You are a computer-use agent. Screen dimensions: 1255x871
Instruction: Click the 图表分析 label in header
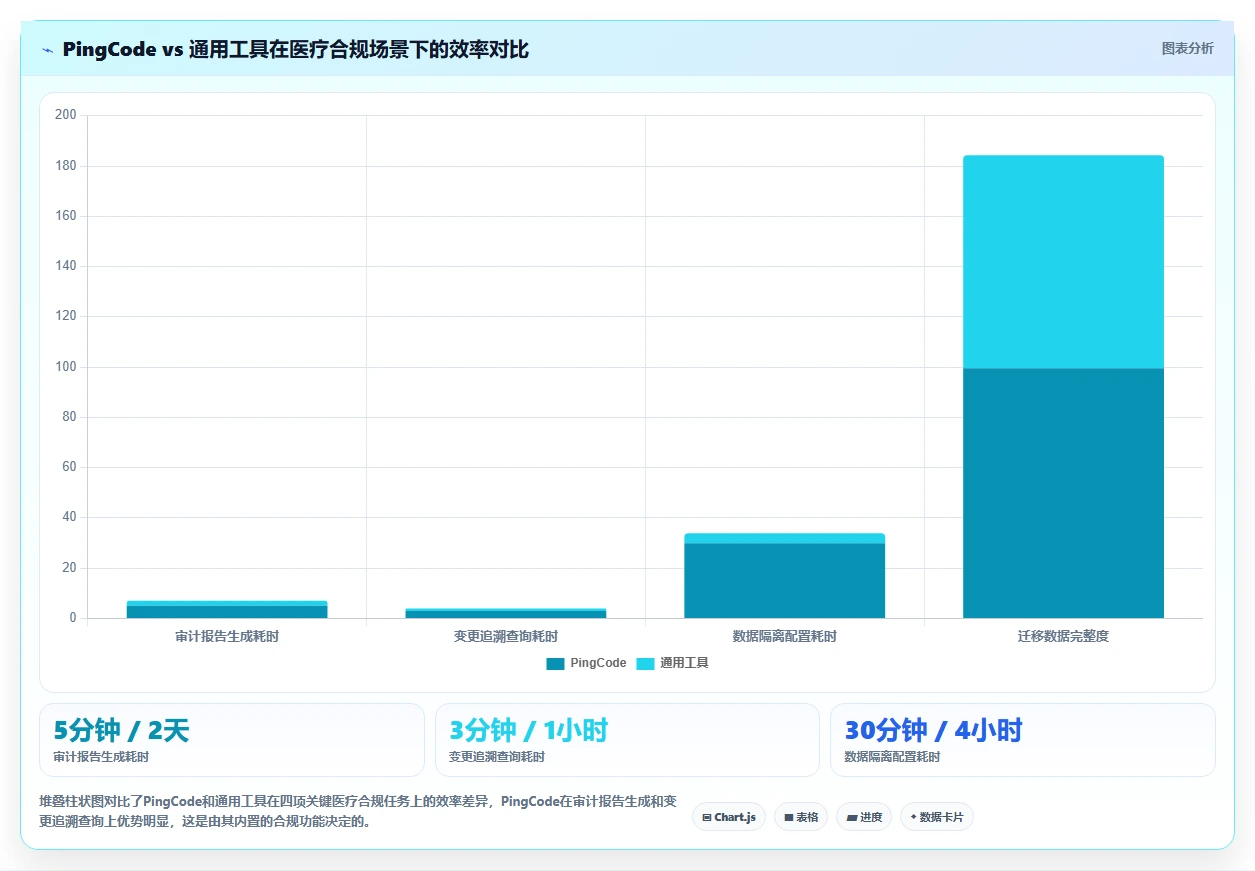pyautogui.click(x=1188, y=48)
